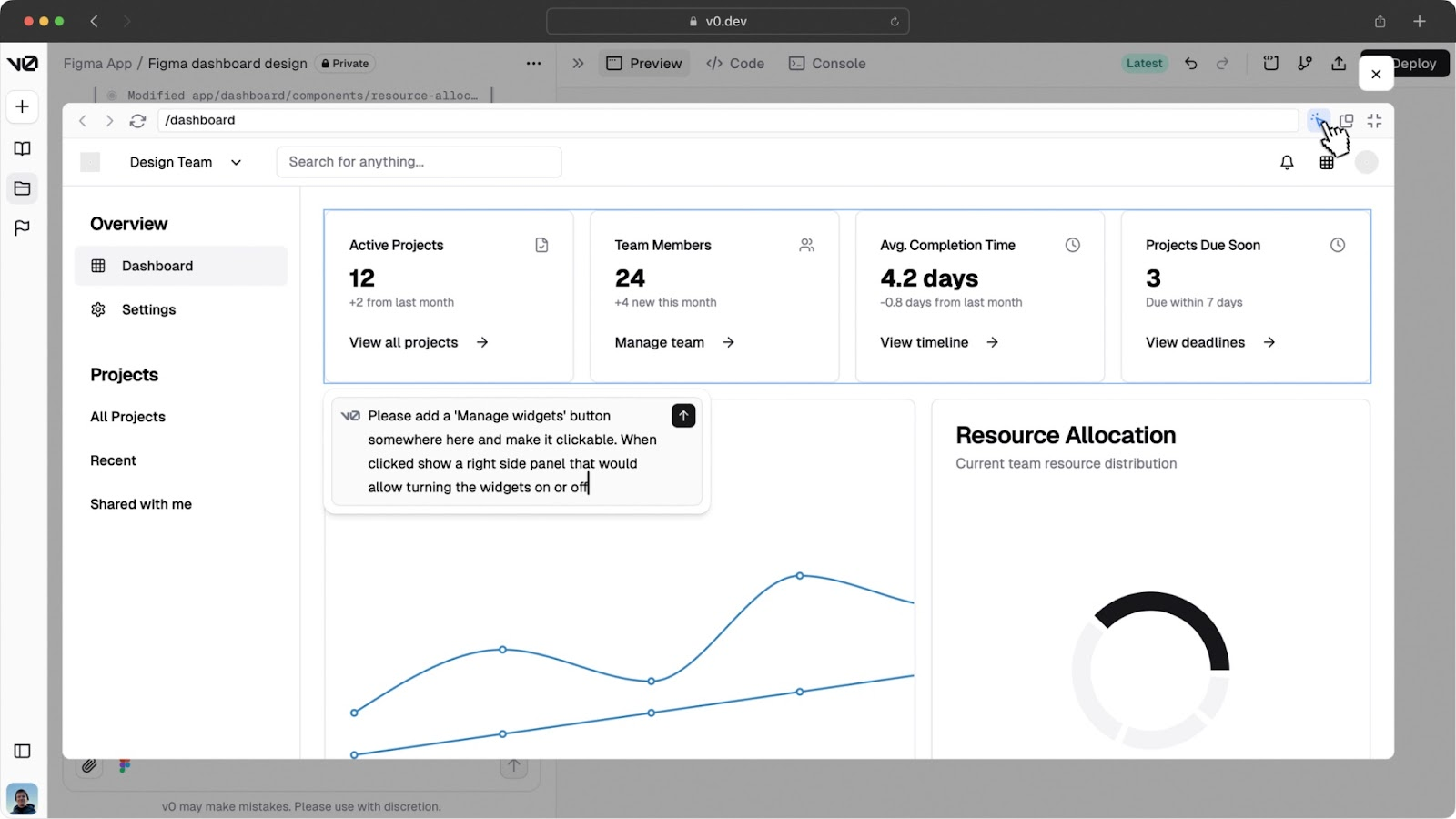Open preview in new window icon
This screenshot has width=1456, height=819.
pos(1347,120)
